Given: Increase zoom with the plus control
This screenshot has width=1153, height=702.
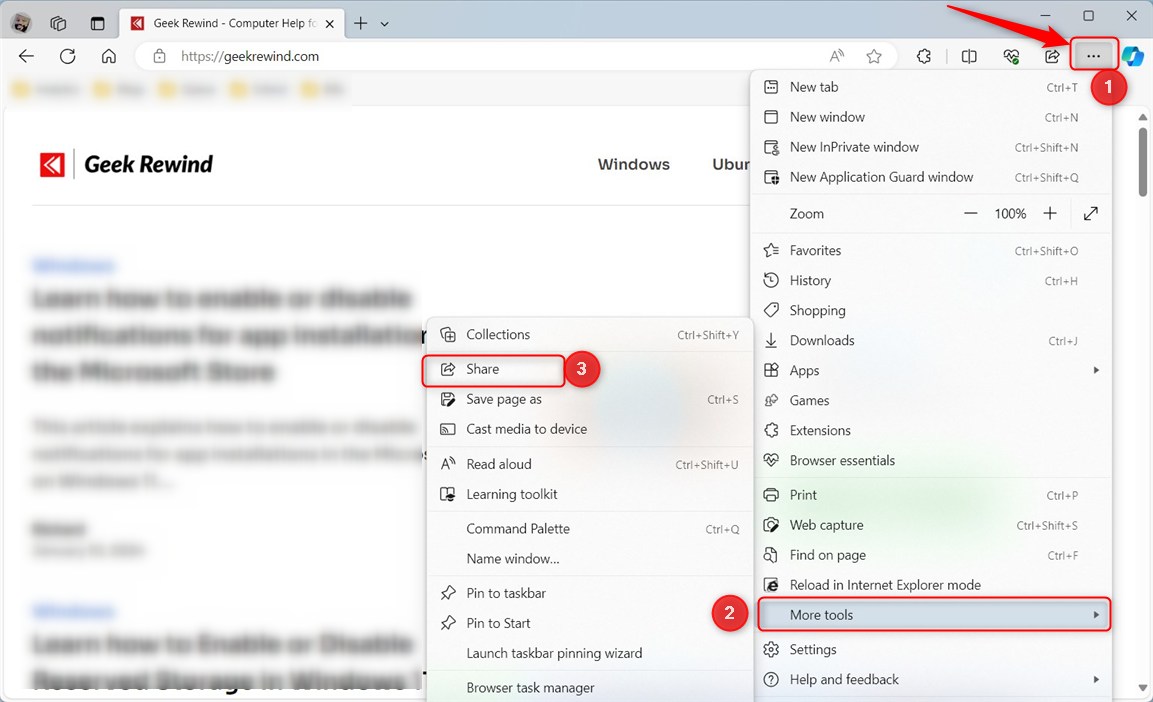Looking at the screenshot, I should tap(1050, 213).
